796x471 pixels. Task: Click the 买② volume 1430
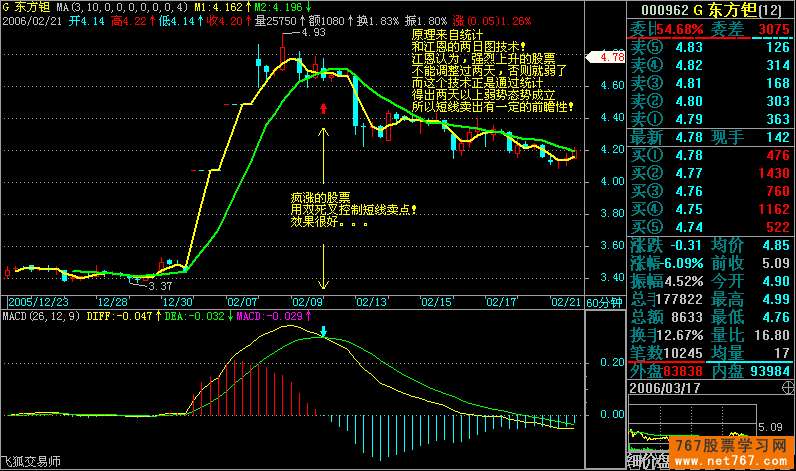[x=774, y=173]
